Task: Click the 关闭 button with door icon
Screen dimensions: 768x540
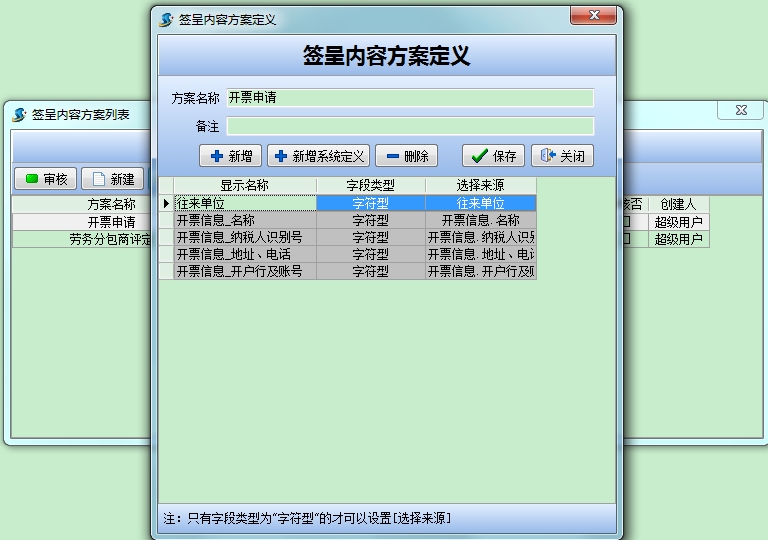Action: (x=562, y=156)
